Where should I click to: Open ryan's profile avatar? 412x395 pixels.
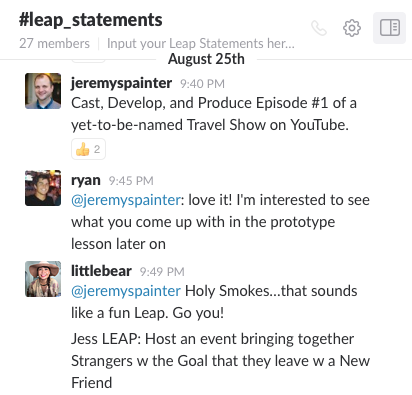point(43,188)
